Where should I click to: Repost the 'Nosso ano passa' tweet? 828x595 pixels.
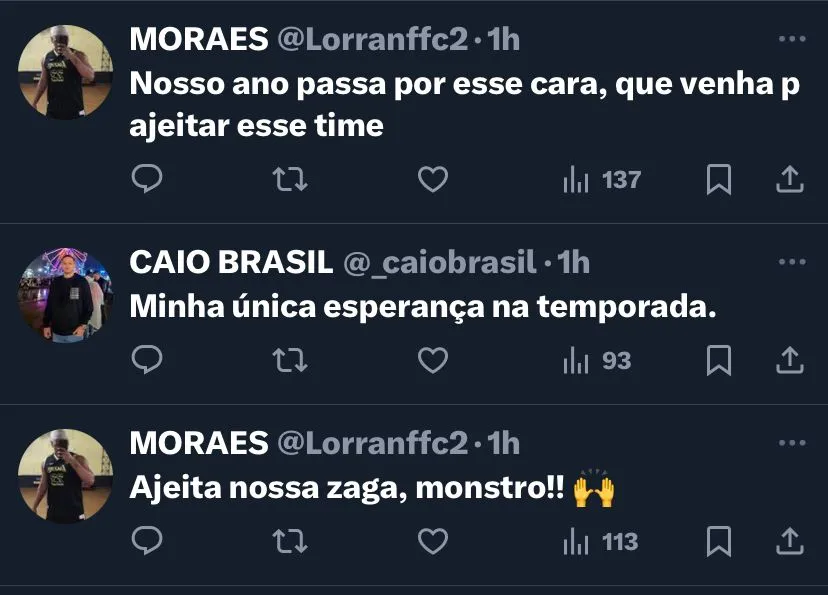(x=290, y=180)
